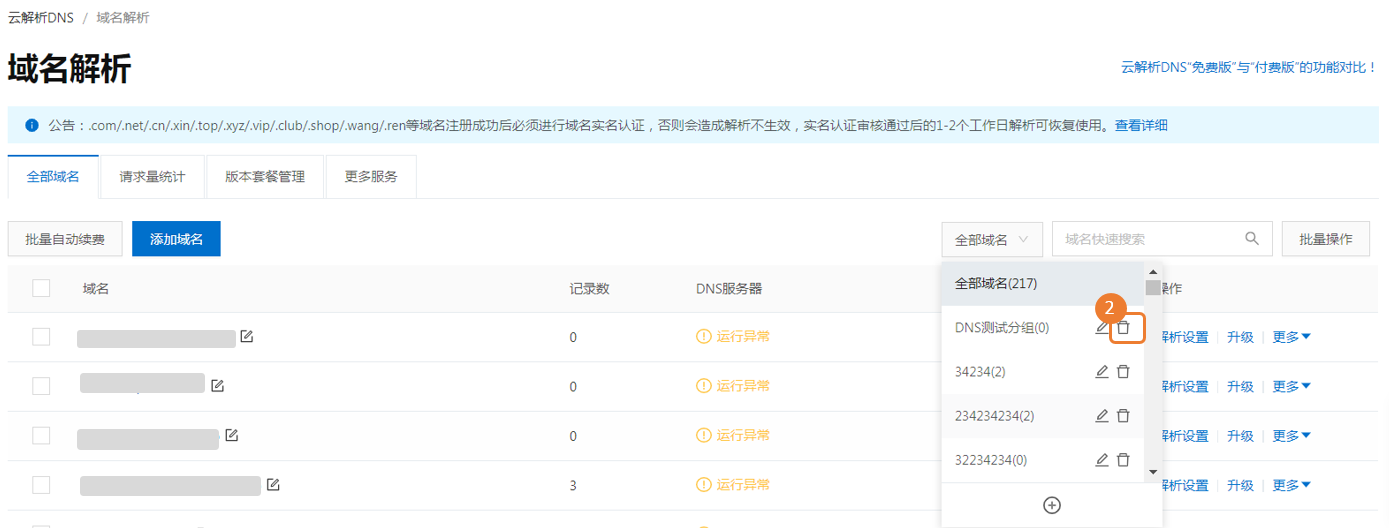Click the 添加域名 button

point(176,239)
